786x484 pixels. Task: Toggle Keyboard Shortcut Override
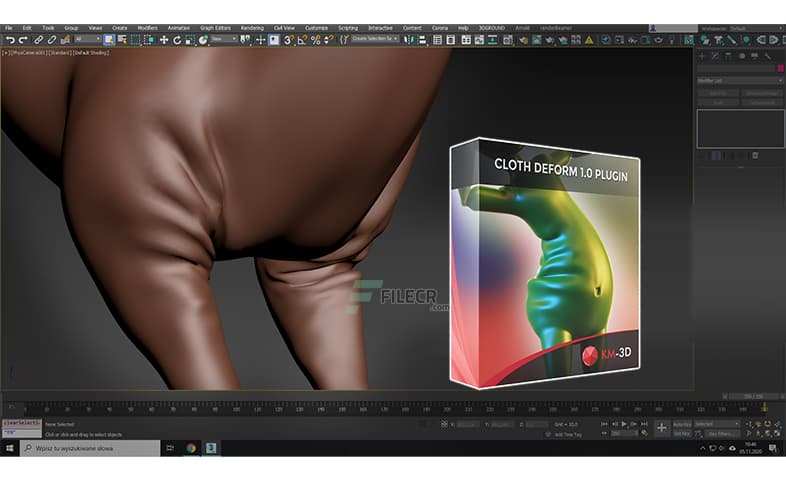(274, 40)
